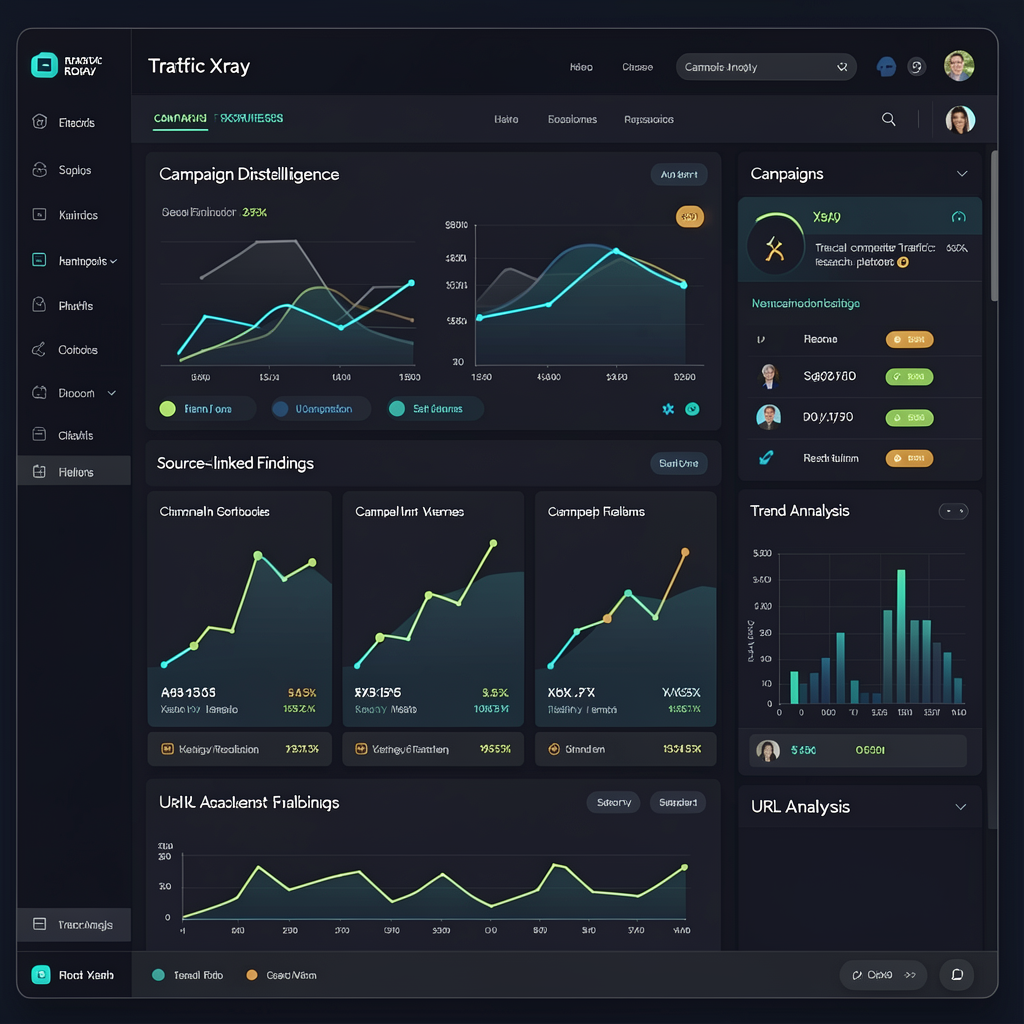Image resolution: width=1024 pixels, height=1024 pixels.
Task: Open the top-right user avatar
Action: click(x=959, y=66)
